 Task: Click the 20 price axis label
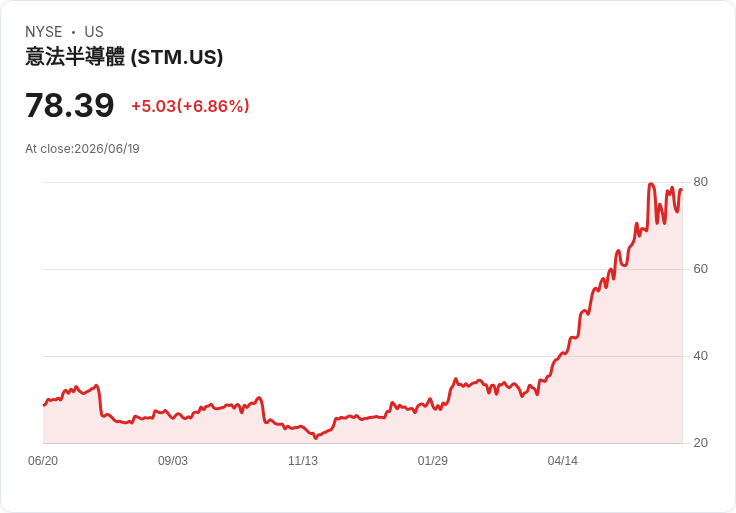pos(700,443)
